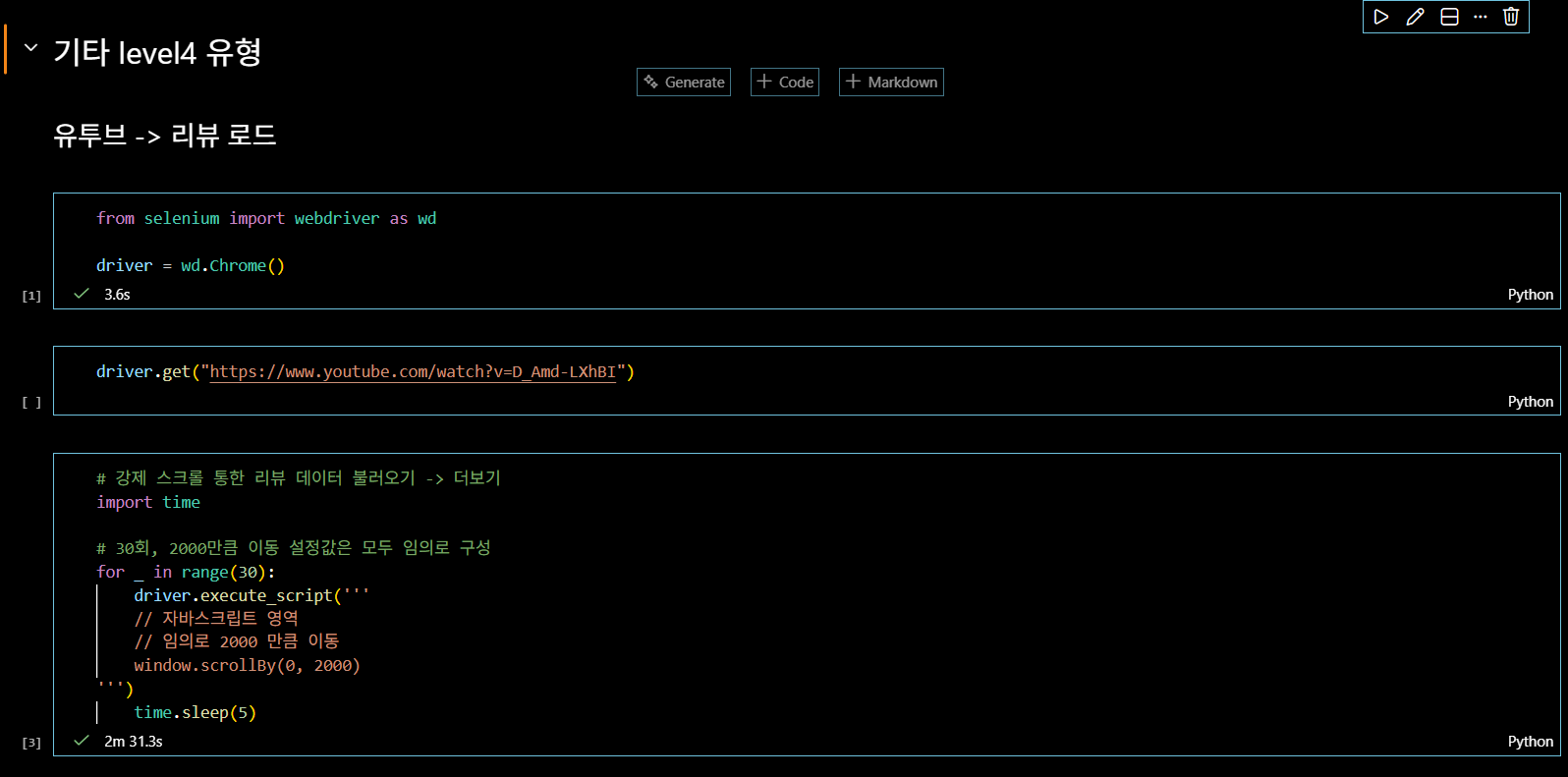
Task: Click the success checkmark beside 3.6s
Action: pyautogui.click(x=82, y=294)
